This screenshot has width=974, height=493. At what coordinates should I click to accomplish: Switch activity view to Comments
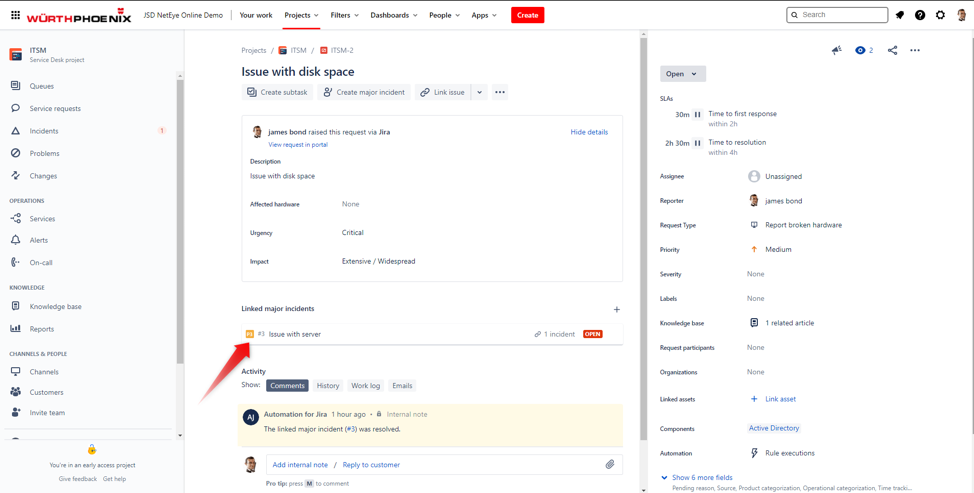tap(287, 386)
